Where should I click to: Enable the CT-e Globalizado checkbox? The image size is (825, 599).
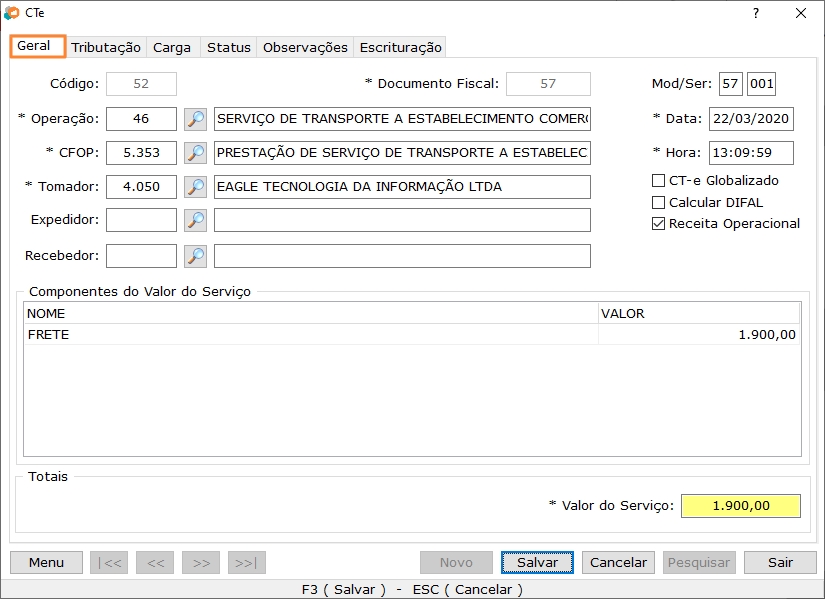coord(657,181)
